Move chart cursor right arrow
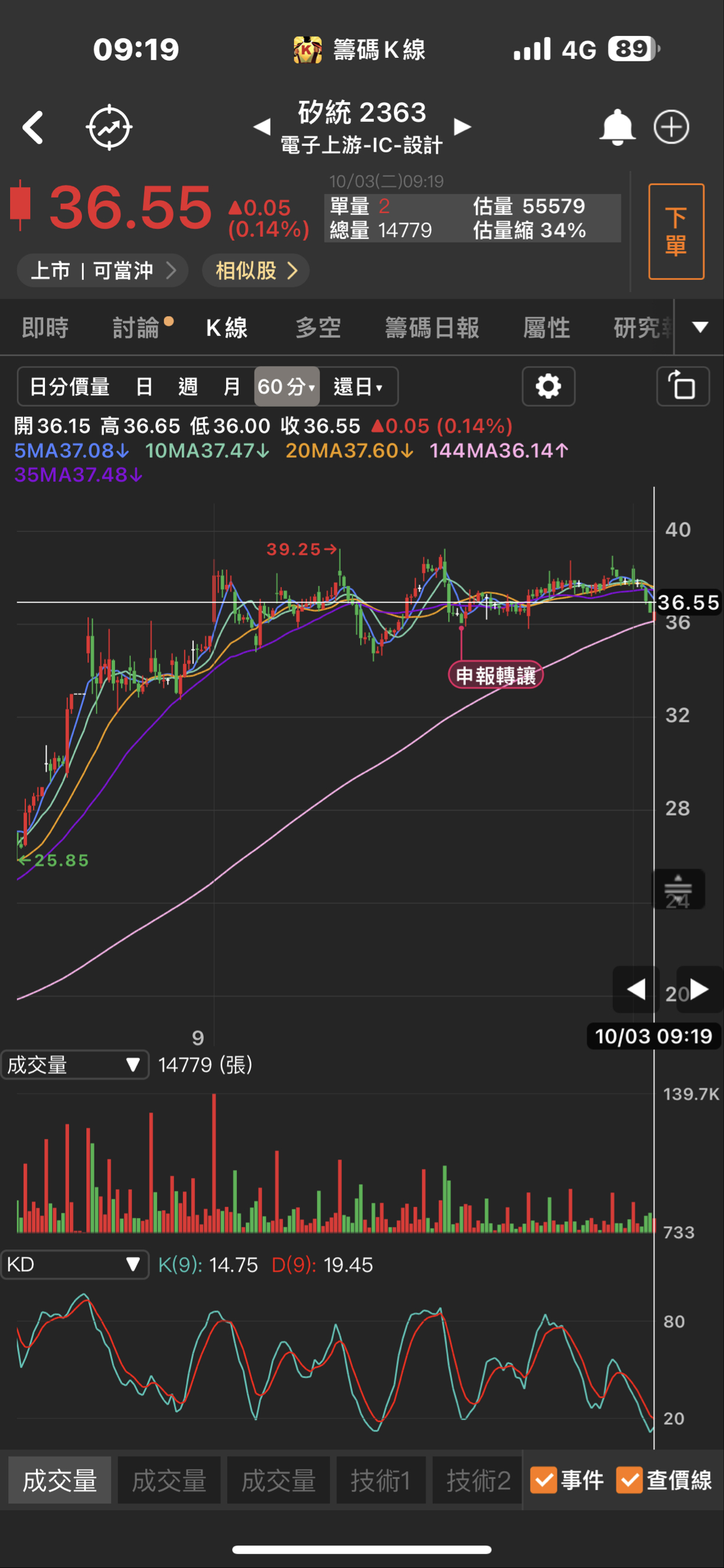The height and width of the screenshot is (1568, 724). point(700,989)
